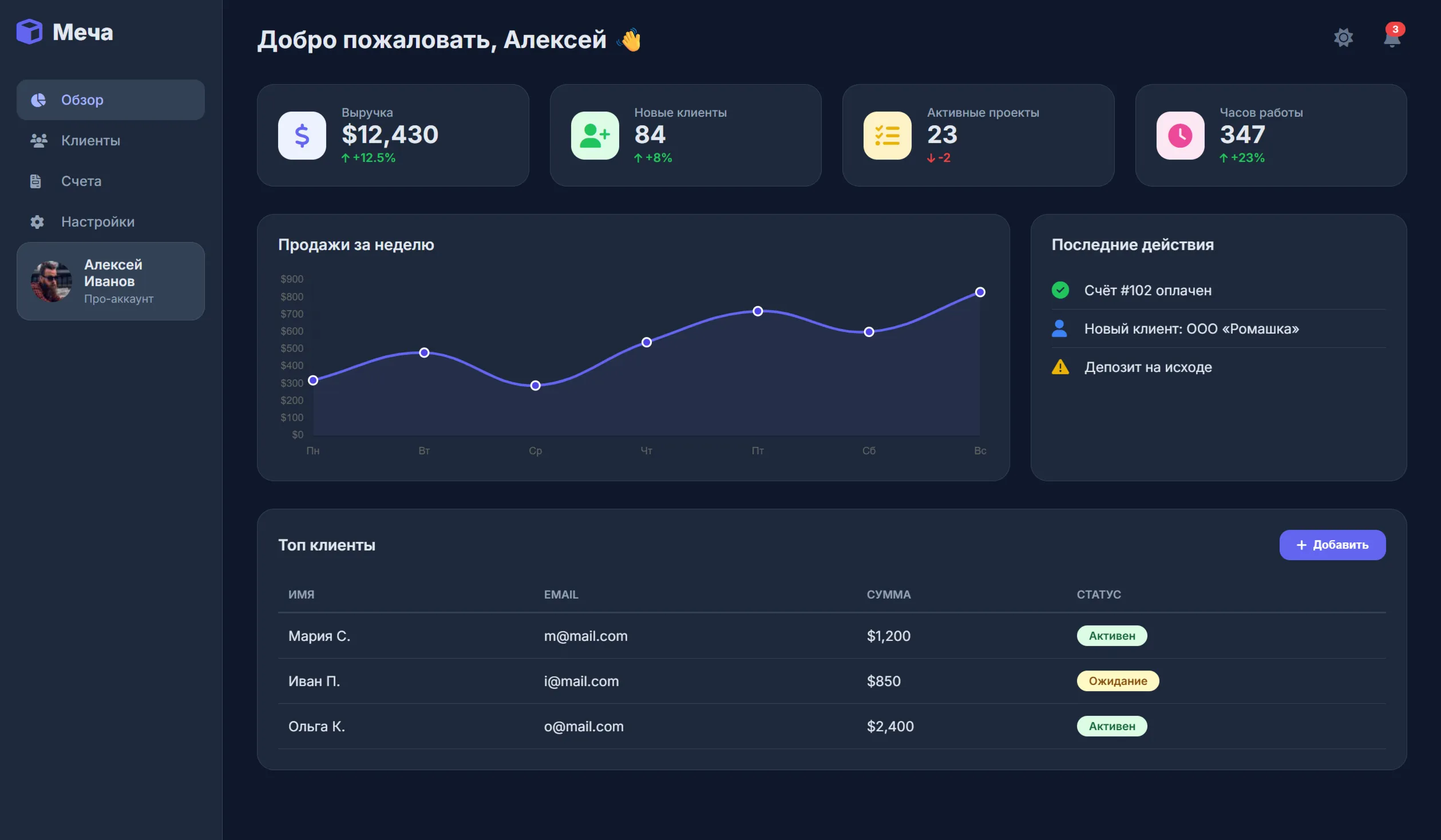This screenshot has width=1441, height=840.
Task: Click the m@mail.com email
Action: 585,636
